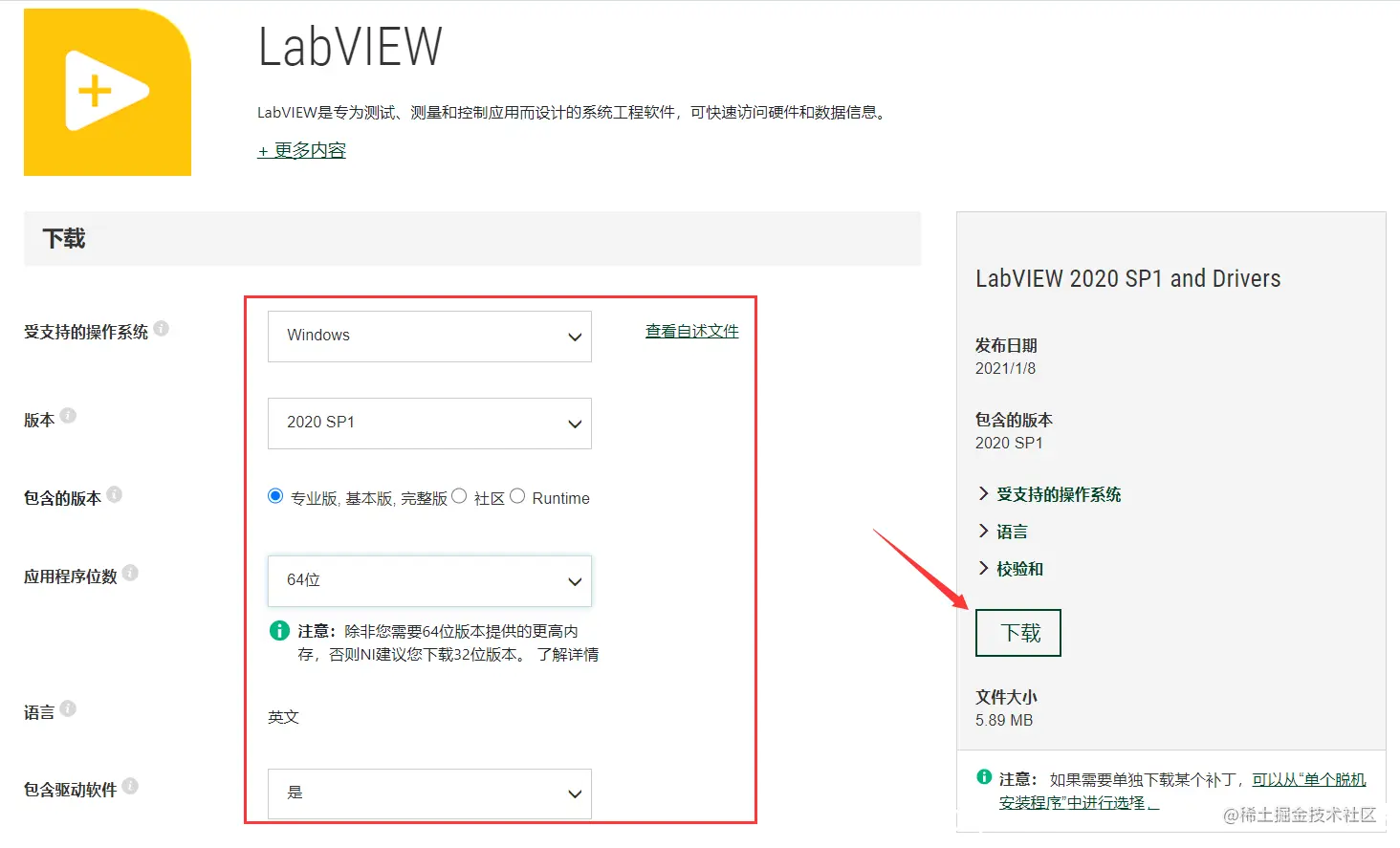Click the + 更多内容 link
The width and height of the screenshot is (1400, 848).
301,150
